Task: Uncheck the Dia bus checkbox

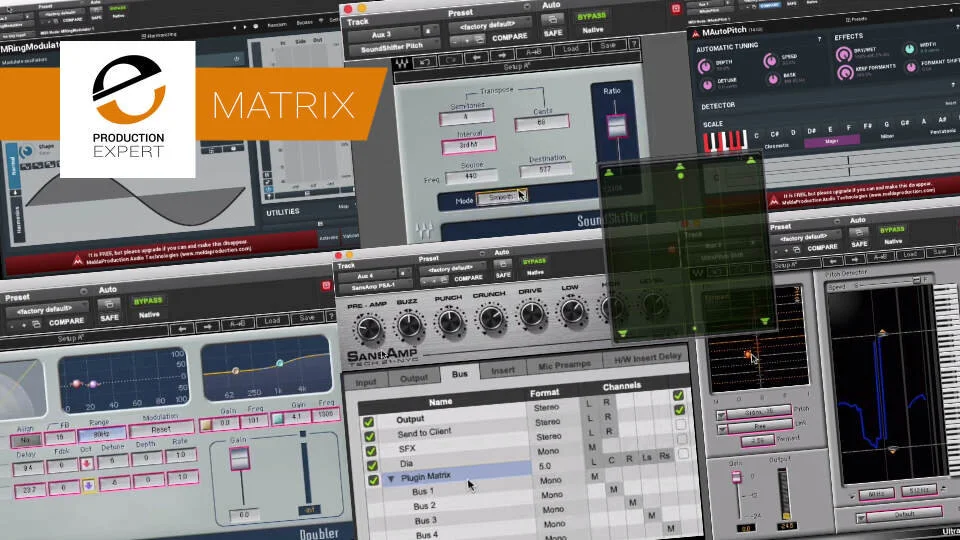Action: click(372, 466)
